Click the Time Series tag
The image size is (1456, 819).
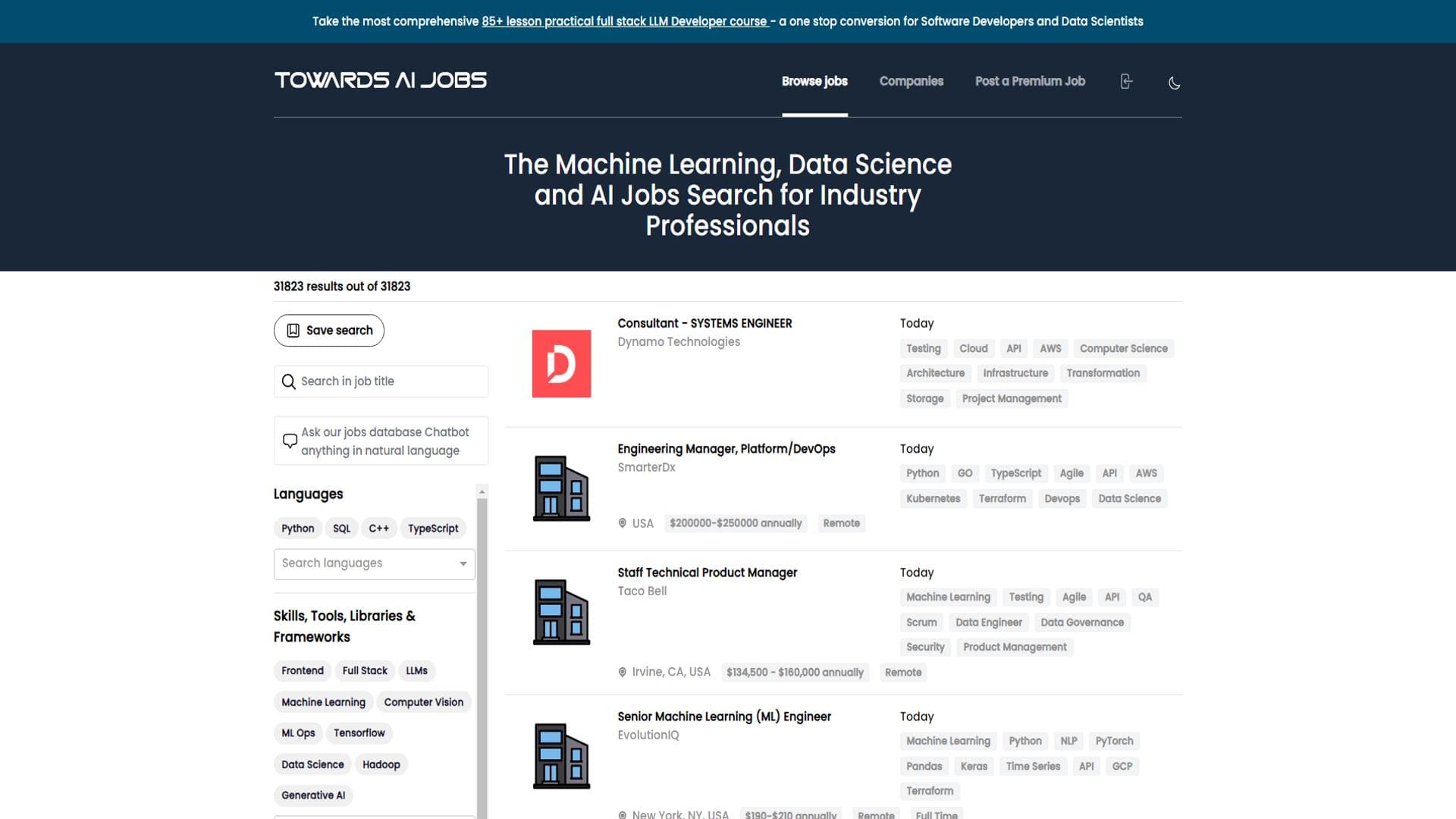(x=1032, y=767)
